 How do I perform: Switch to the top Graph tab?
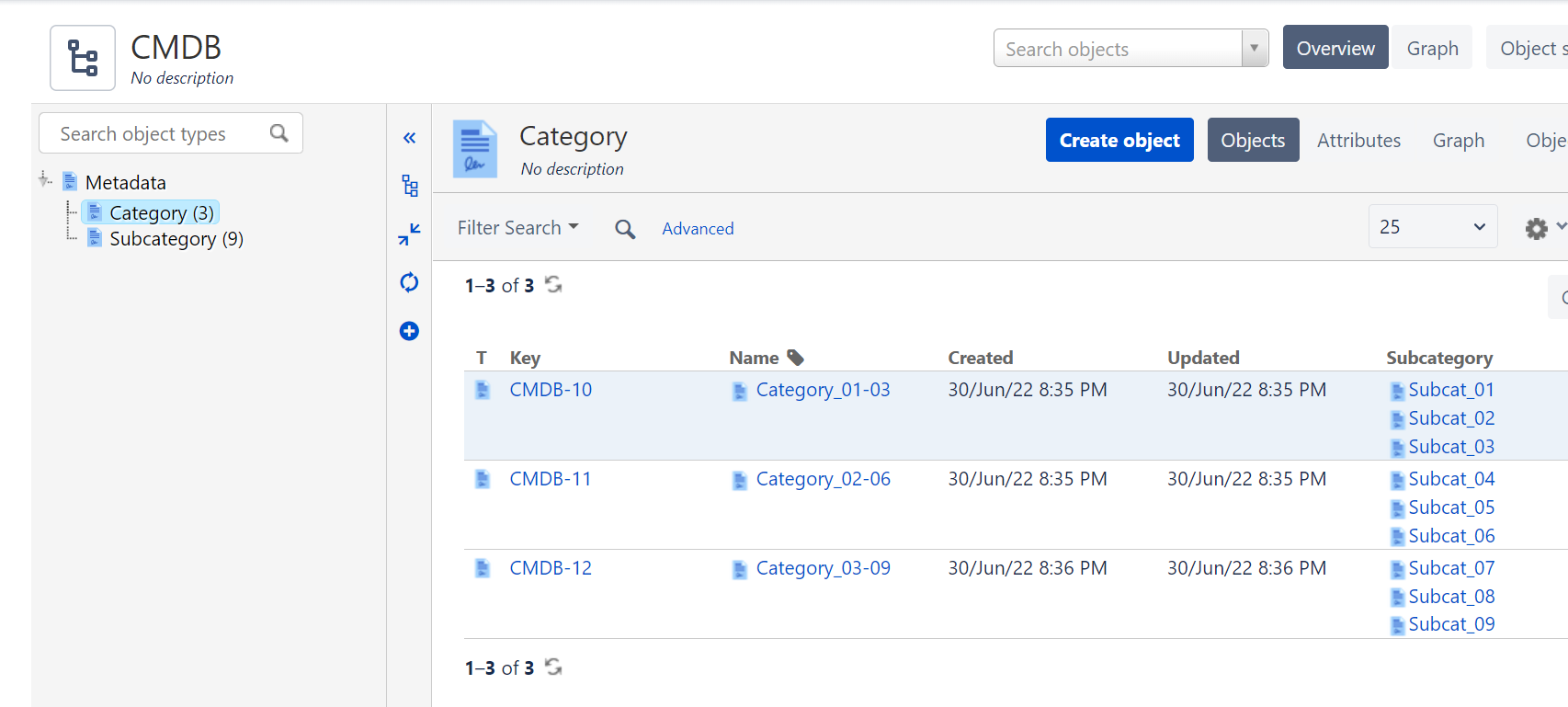click(x=1433, y=48)
